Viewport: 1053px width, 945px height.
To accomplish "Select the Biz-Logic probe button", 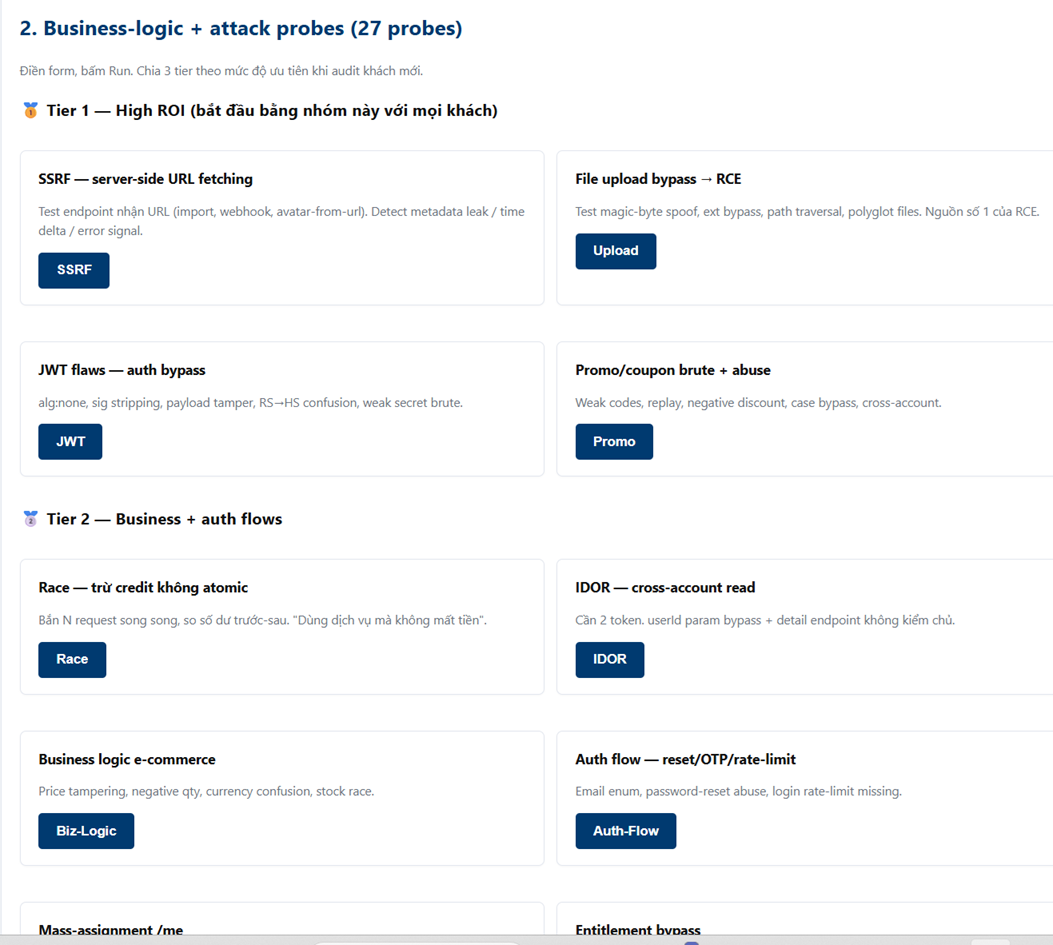I will (86, 831).
